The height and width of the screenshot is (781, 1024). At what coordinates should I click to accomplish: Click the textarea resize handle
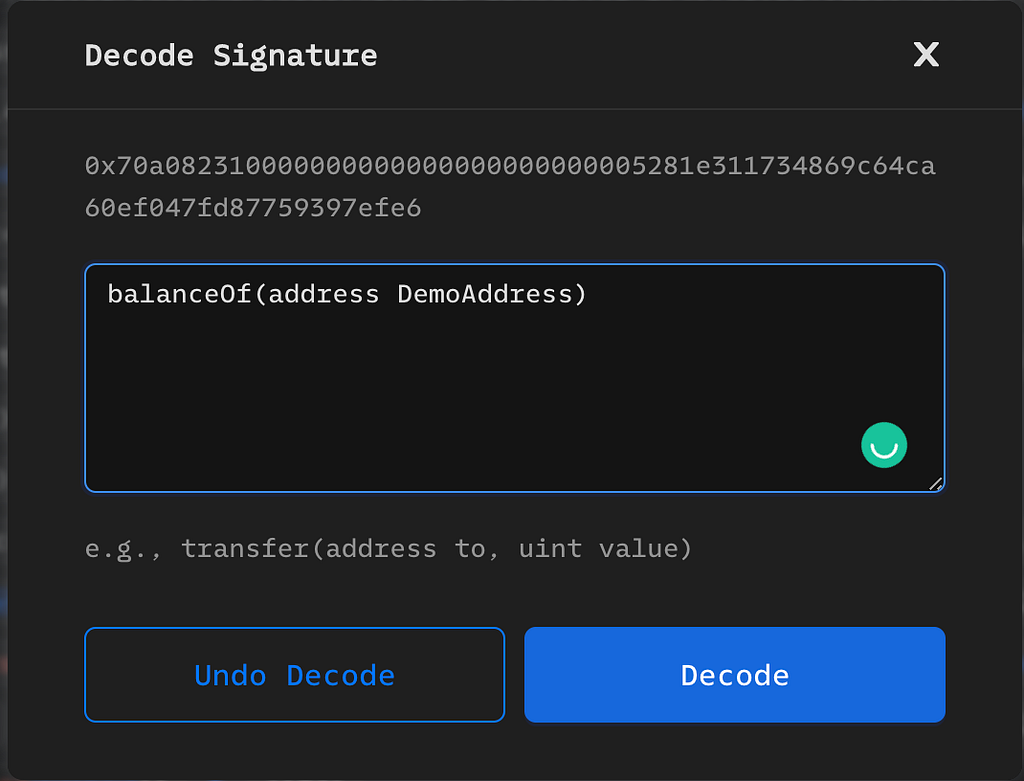point(935,483)
